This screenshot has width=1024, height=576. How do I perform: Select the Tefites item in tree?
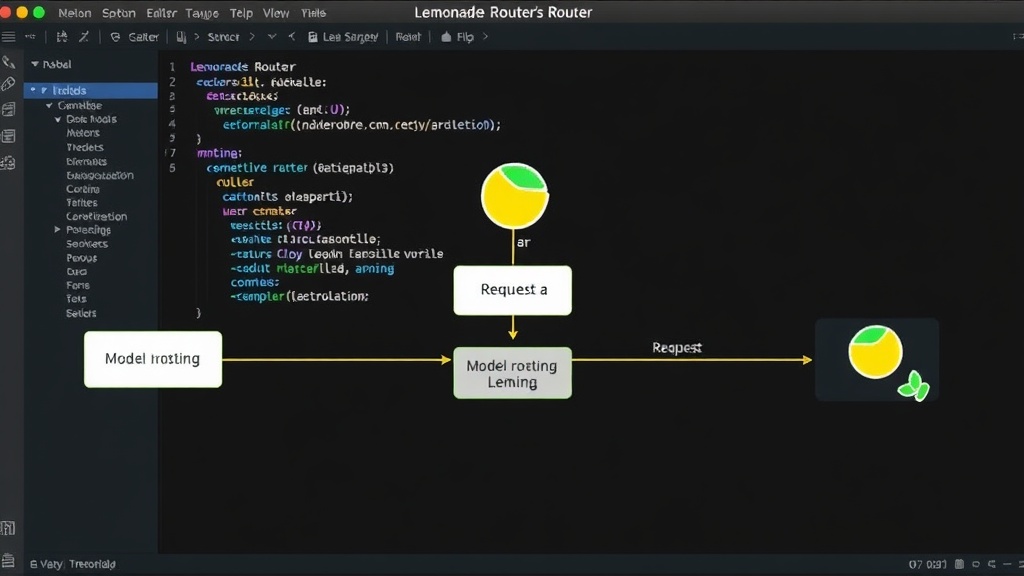point(82,203)
